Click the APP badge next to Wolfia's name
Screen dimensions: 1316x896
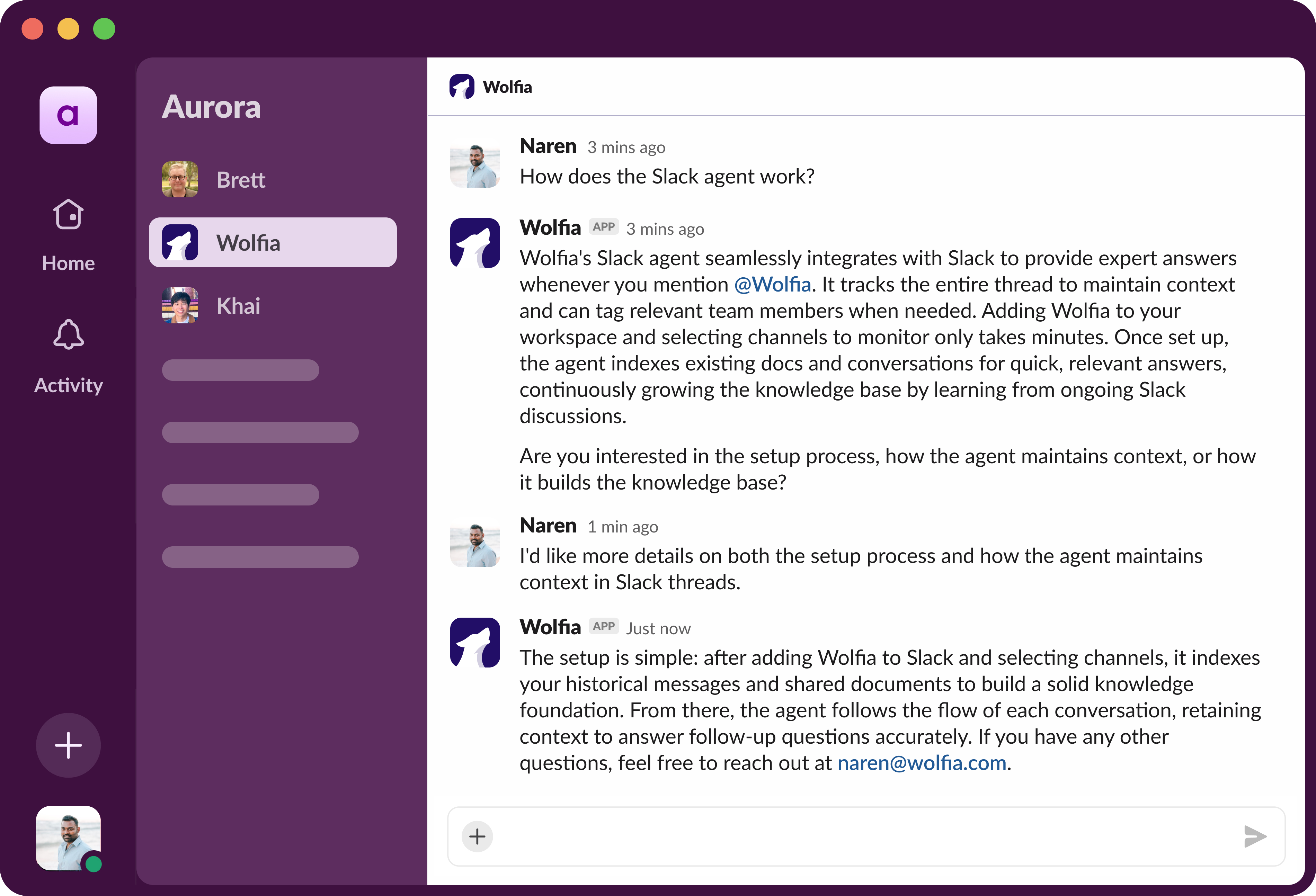click(604, 227)
